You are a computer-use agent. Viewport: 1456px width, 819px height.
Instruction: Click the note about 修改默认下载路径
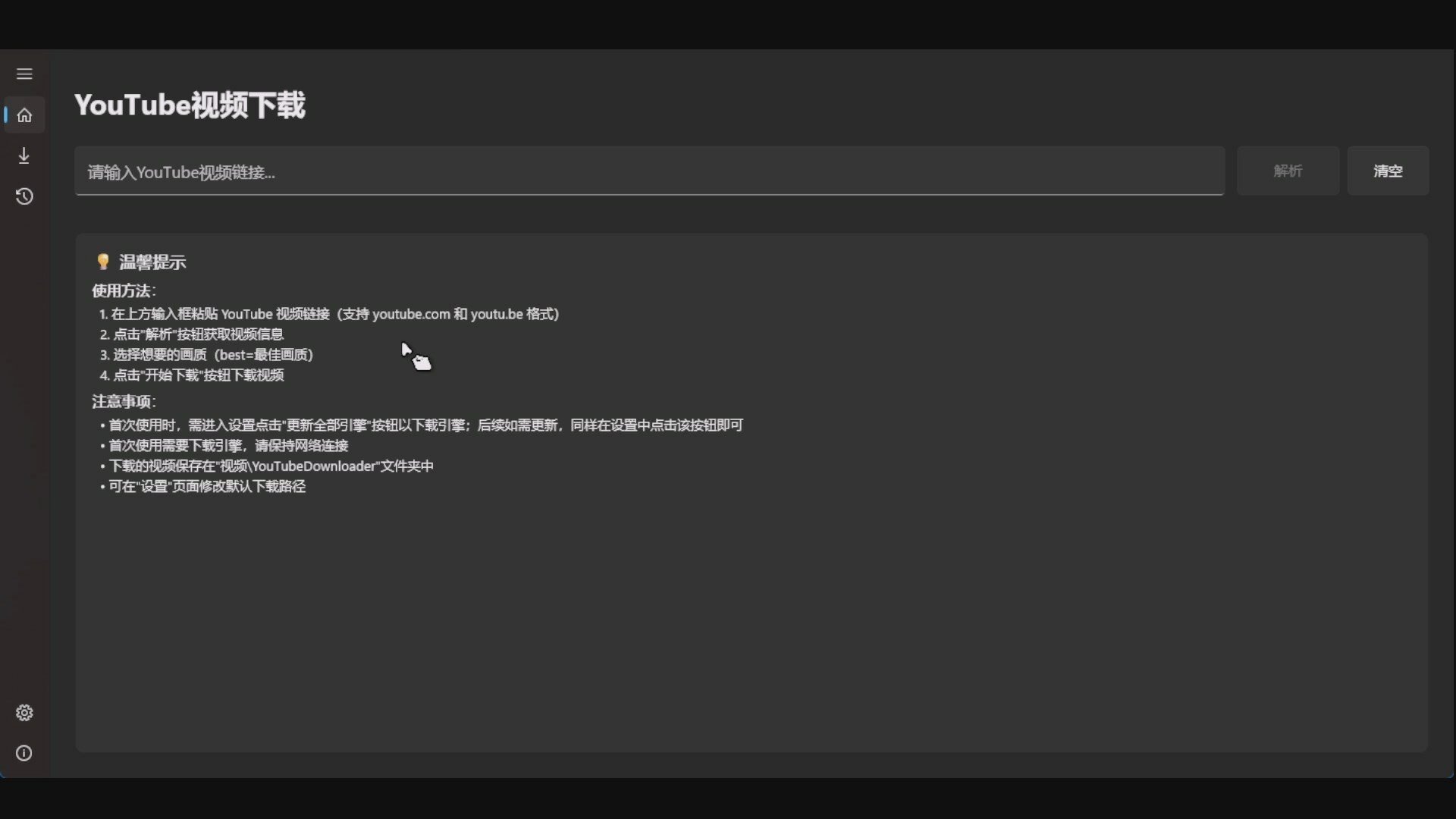coord(206,487)
